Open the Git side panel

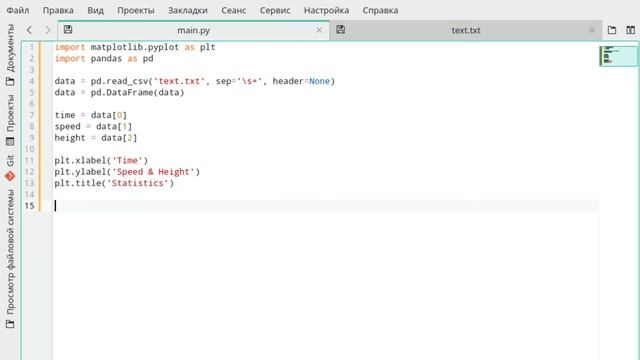click(x=10, y=168)
